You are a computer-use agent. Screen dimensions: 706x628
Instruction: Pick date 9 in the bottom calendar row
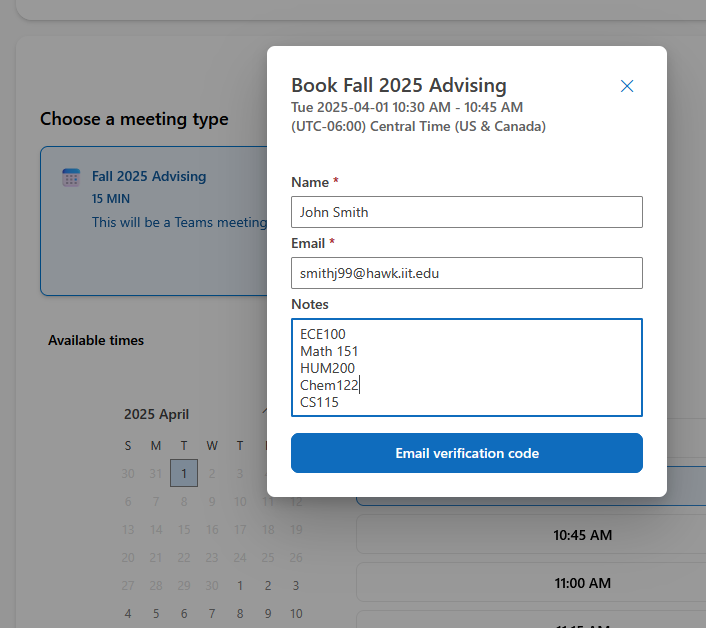pyautogui.click(x=268, y=614)
